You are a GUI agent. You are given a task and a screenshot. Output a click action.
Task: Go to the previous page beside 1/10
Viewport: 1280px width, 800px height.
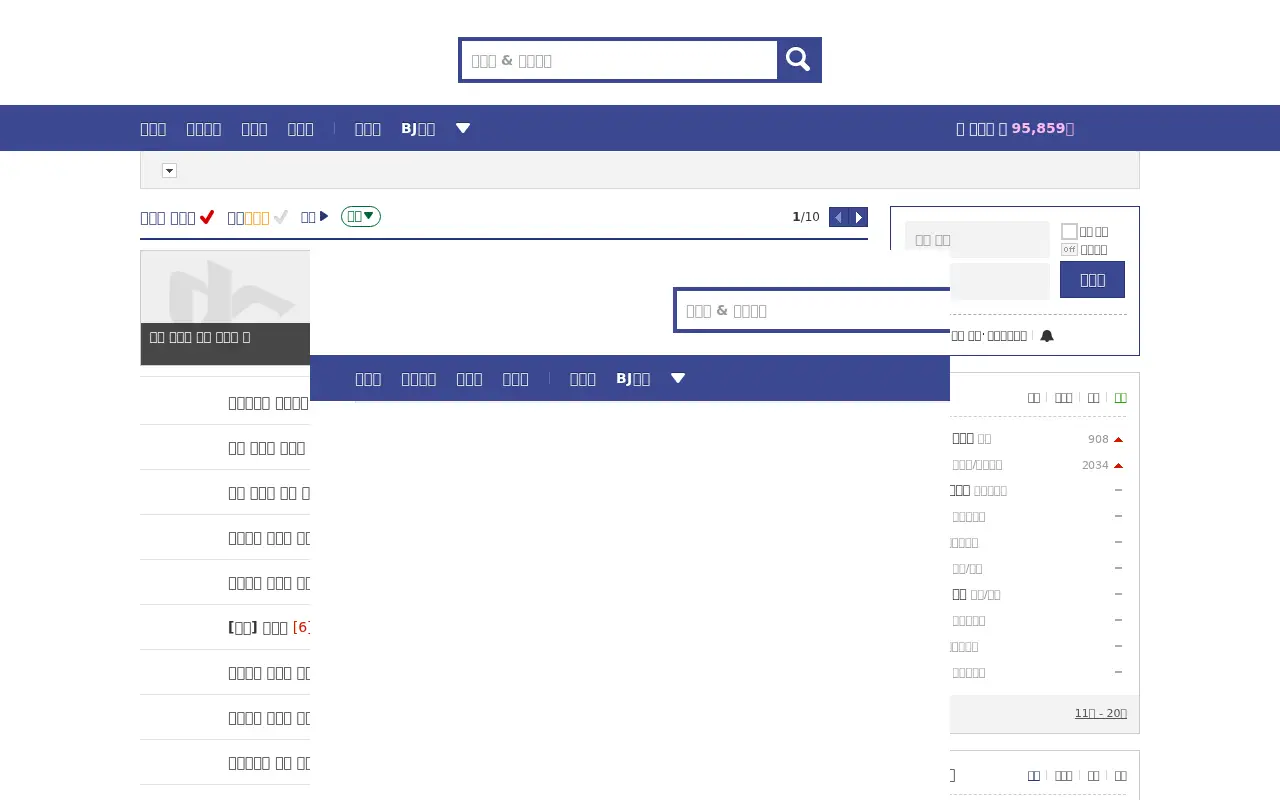point(839,217)
